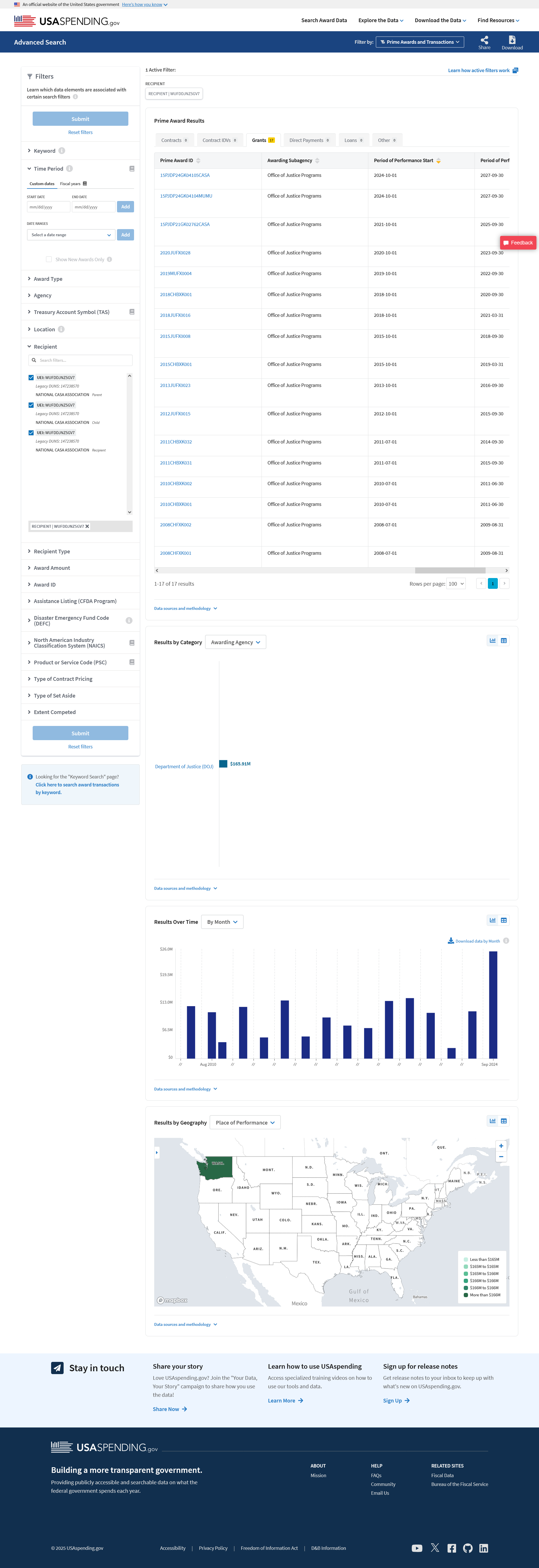
Task: Switch to Contract IDVs tab
Action: point(220,140)
